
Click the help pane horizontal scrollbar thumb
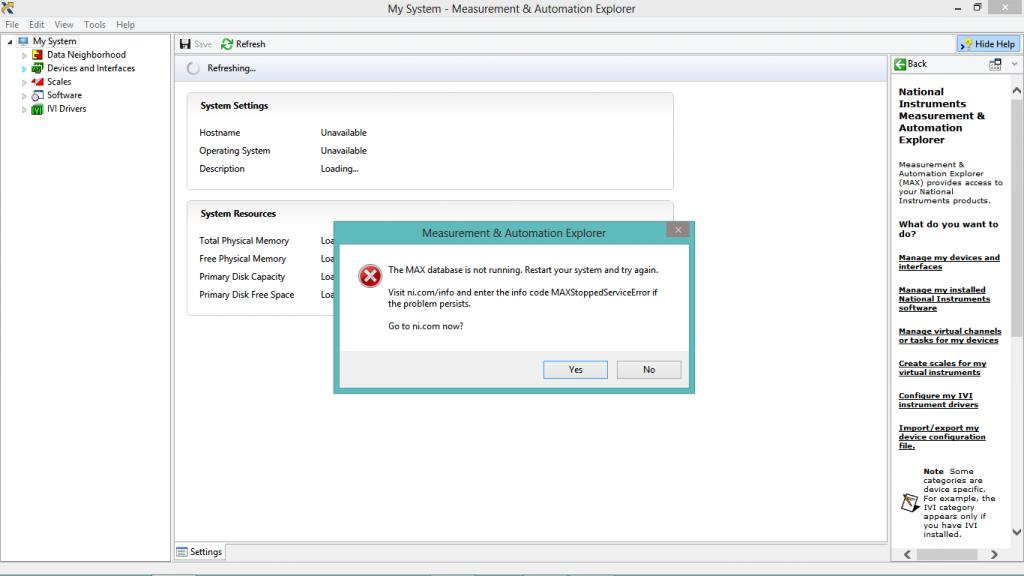pyautogui.click(x=947, y=554)
